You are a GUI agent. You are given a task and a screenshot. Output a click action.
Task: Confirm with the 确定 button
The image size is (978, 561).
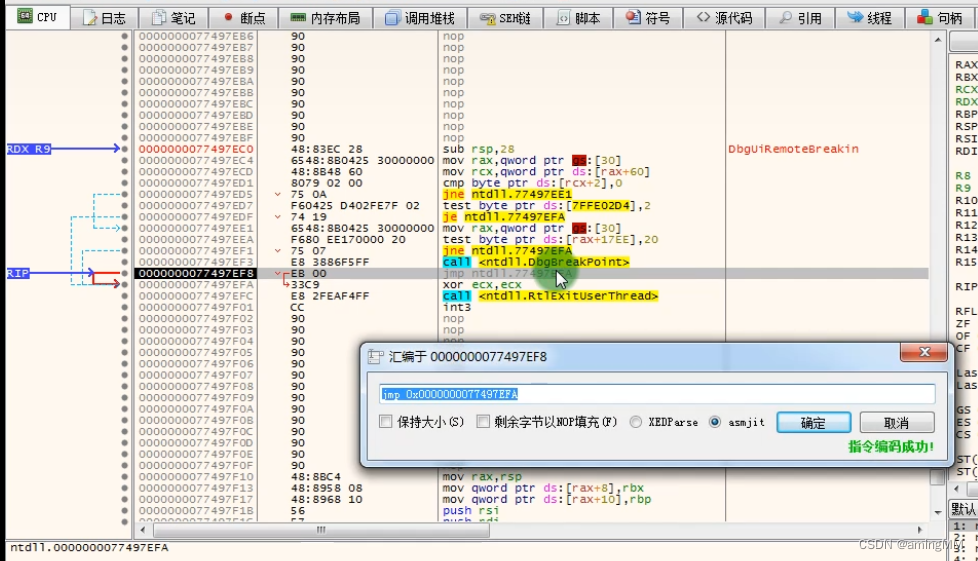[x=813, y=422]
